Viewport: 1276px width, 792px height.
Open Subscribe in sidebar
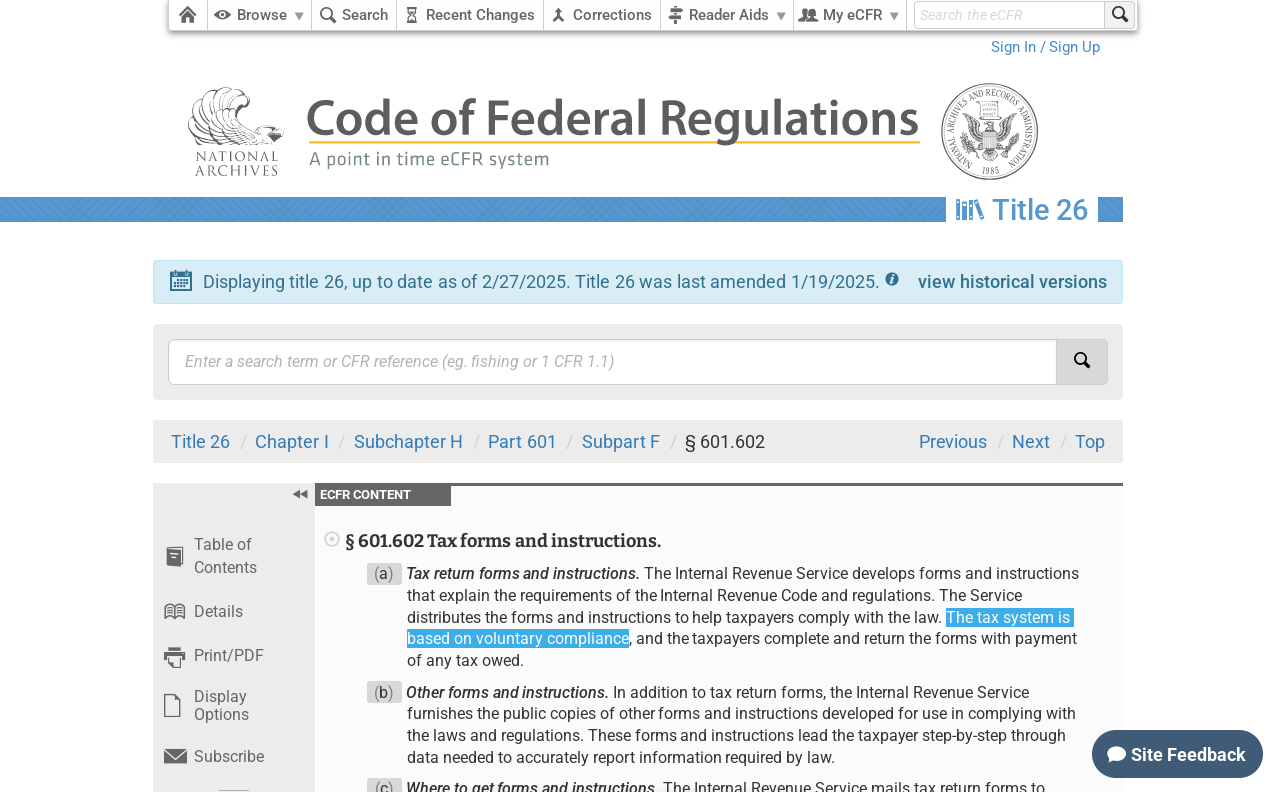pyautogui.click(x=214, y=757)
